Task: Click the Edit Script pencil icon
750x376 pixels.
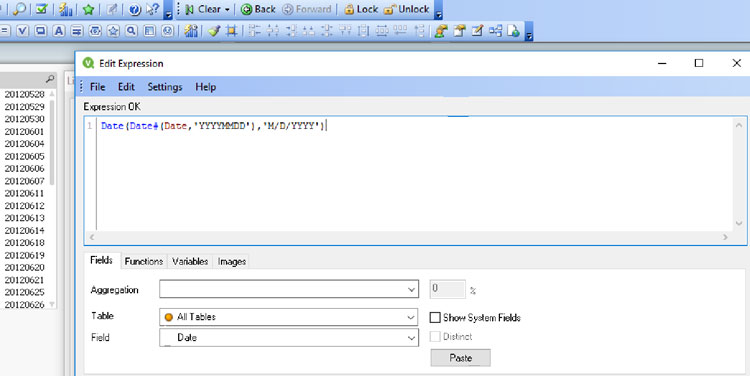Action: [x=477, y=31]
